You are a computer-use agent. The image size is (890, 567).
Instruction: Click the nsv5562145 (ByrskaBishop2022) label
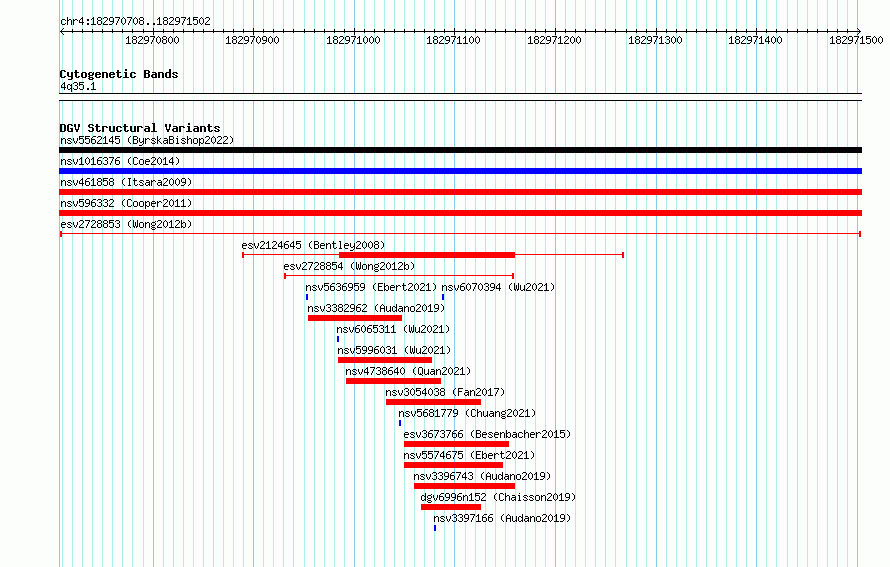pos(147,140)
